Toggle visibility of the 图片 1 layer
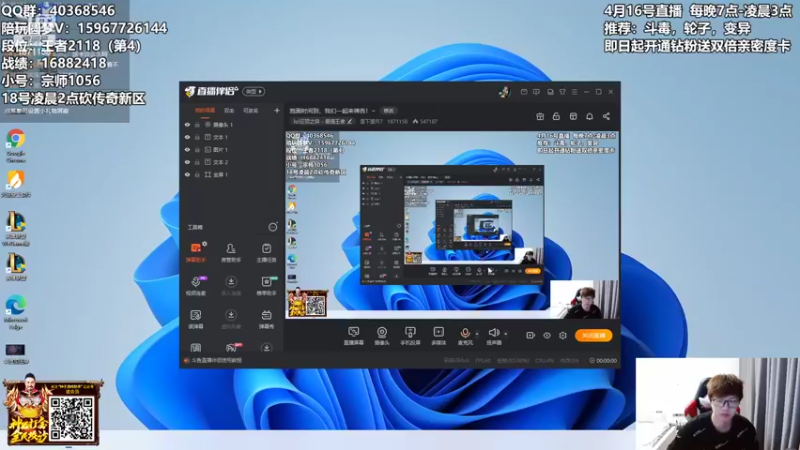 coord(187,149)
